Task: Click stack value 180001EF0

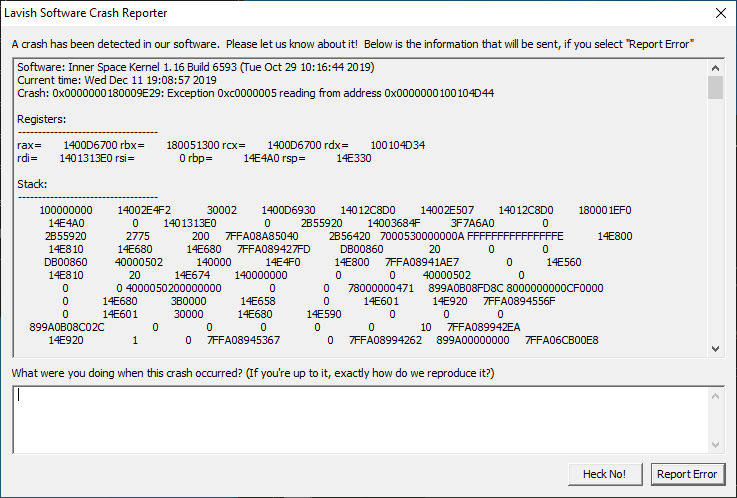Action: 605,210
